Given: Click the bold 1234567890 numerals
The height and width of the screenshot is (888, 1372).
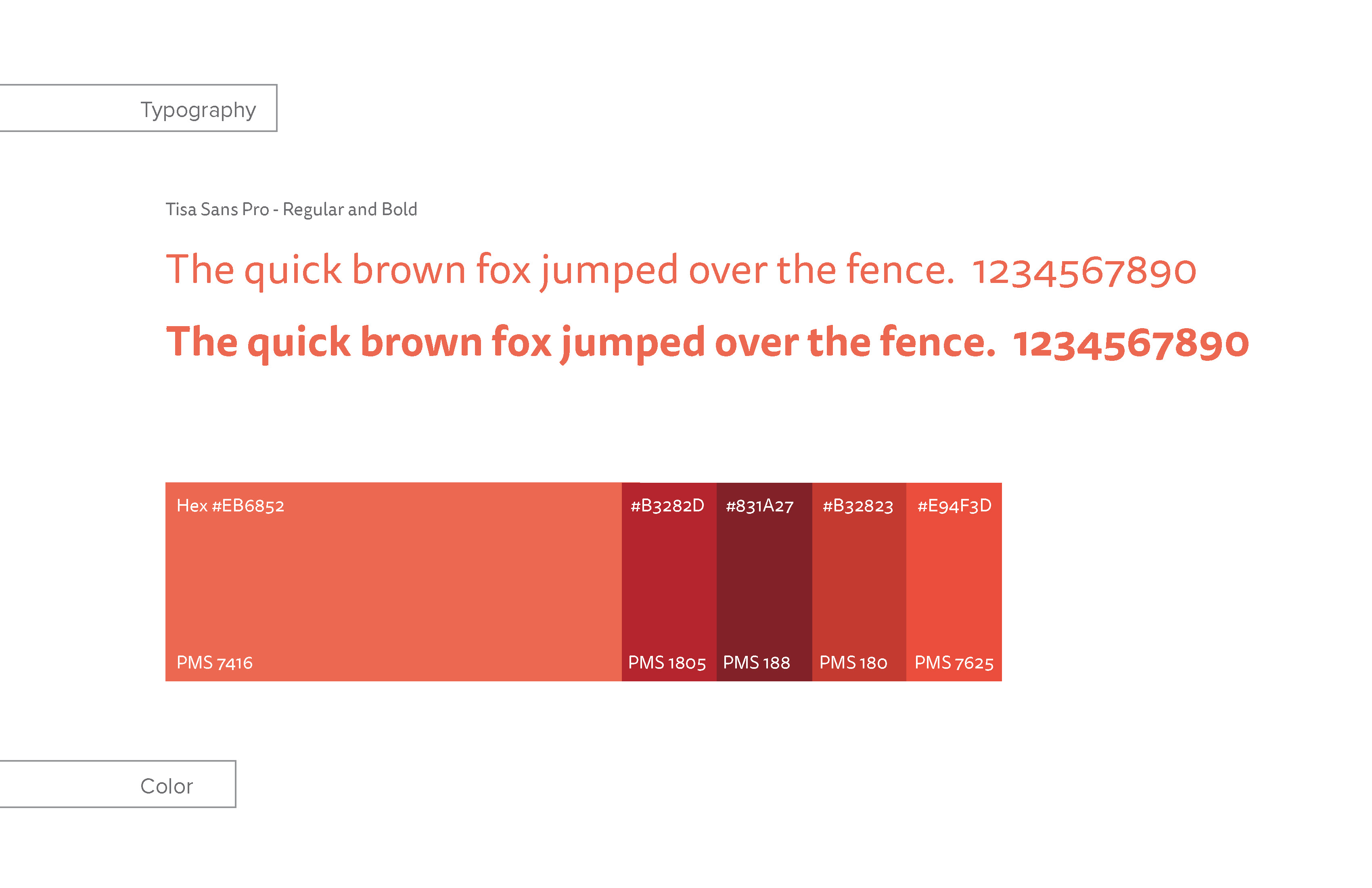Looking at the screenshot, I should click(x=1131, y=343).
